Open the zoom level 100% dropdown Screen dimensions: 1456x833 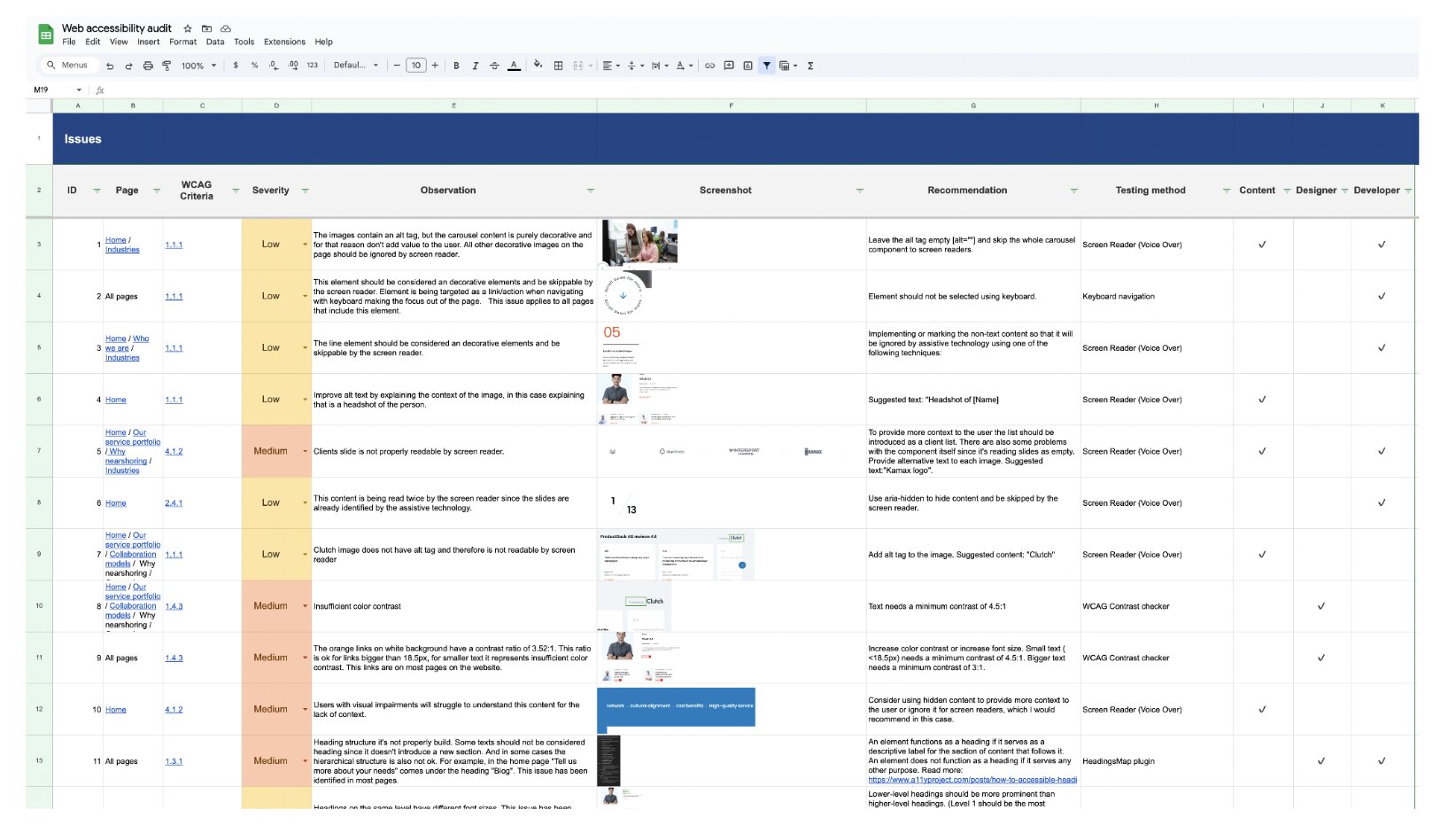(198, 66)
